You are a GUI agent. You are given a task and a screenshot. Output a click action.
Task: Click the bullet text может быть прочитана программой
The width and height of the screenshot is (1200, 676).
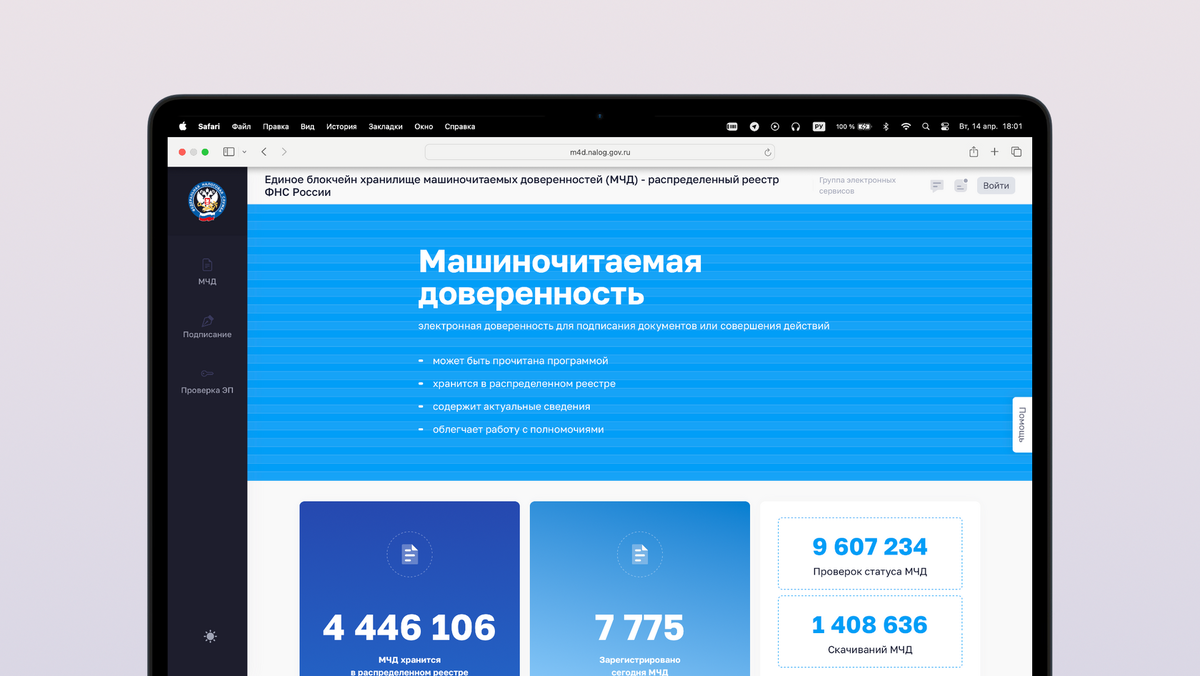[520, 361]
